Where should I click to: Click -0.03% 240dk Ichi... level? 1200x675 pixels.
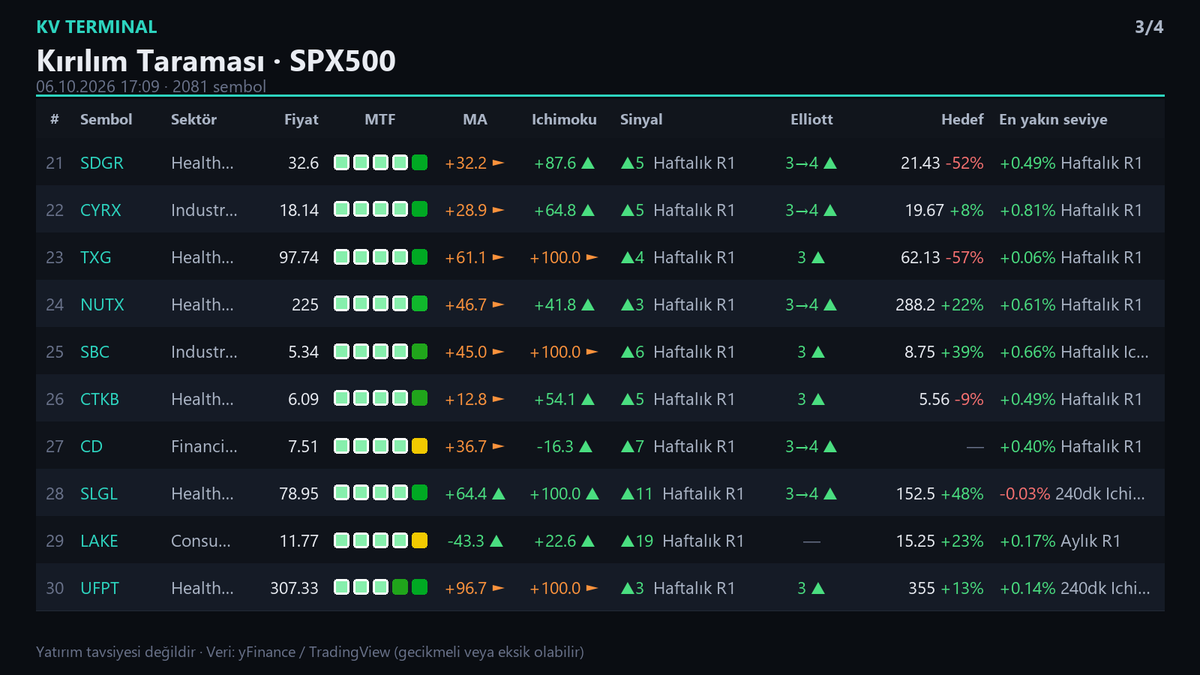pos(1074,494)
